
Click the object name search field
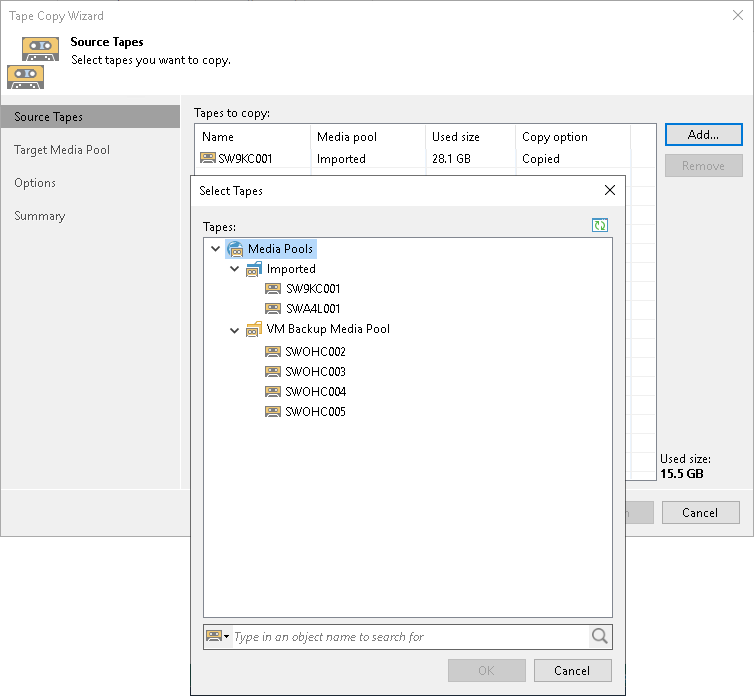[411, 636]
